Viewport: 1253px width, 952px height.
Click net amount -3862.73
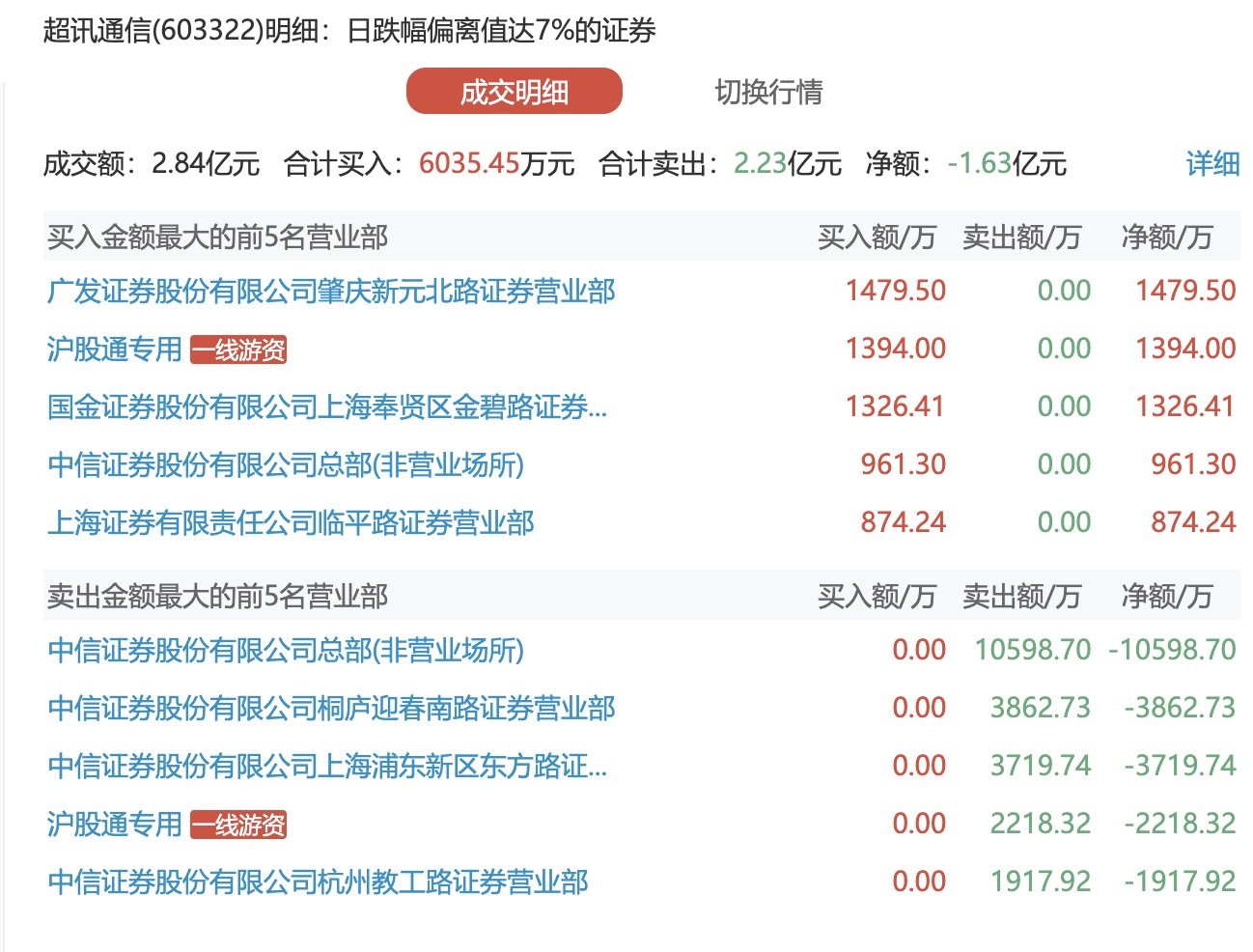tap(1180, 708)
